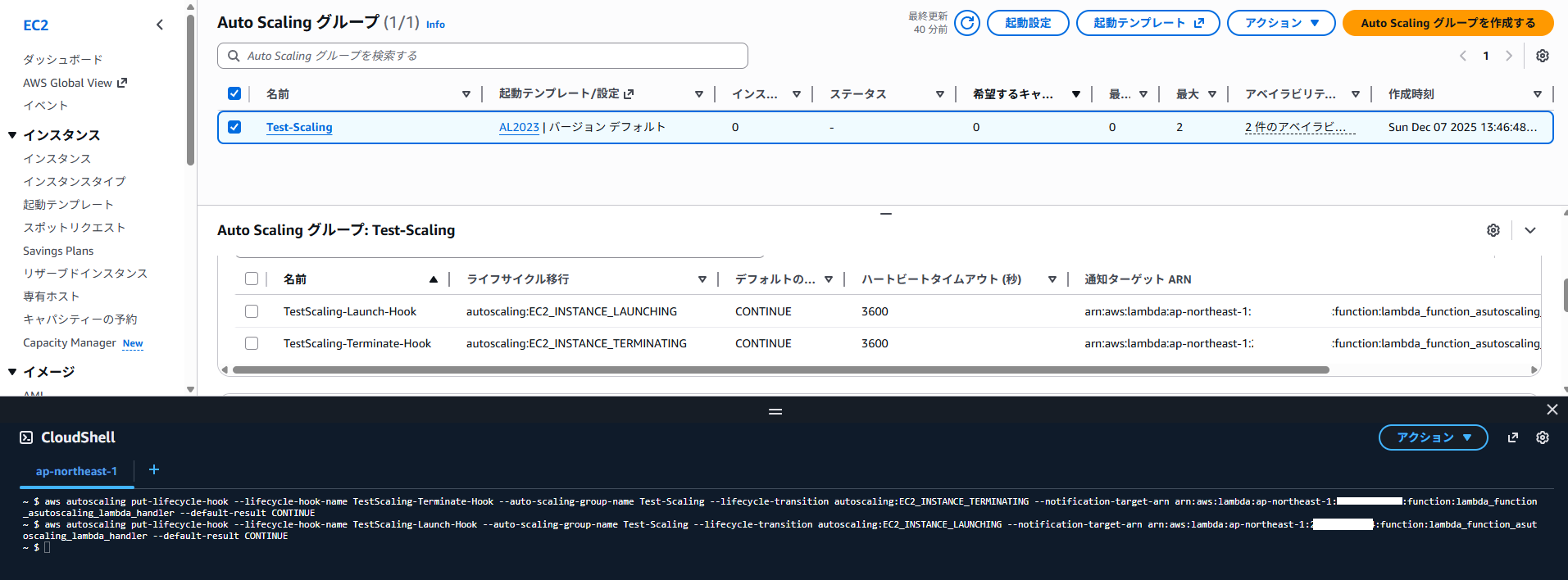Go to next page of Auto Scaling groups
This screenshot has width=1568, height=580.
[1508, 56]
